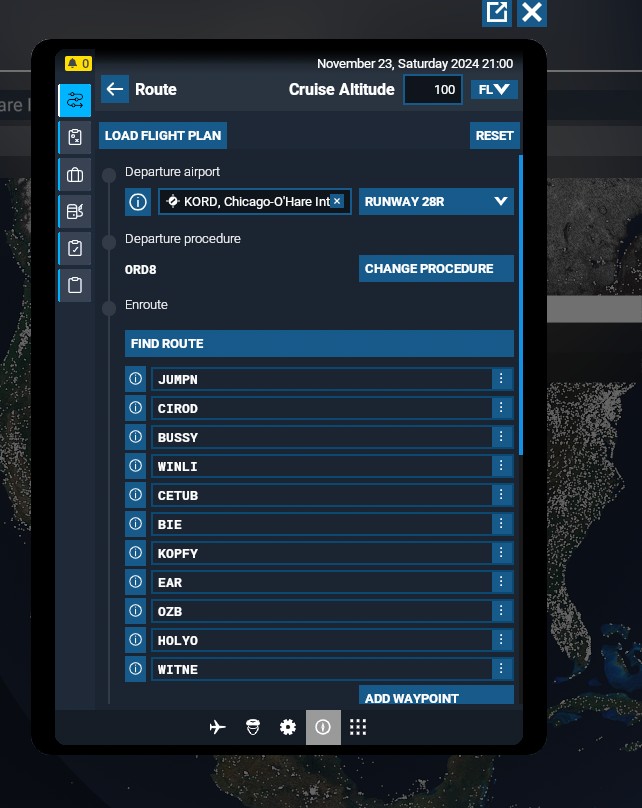Show info for the JUMPN waypoint
This screenshot has width=642, height=808.
(x=135, y=379)
